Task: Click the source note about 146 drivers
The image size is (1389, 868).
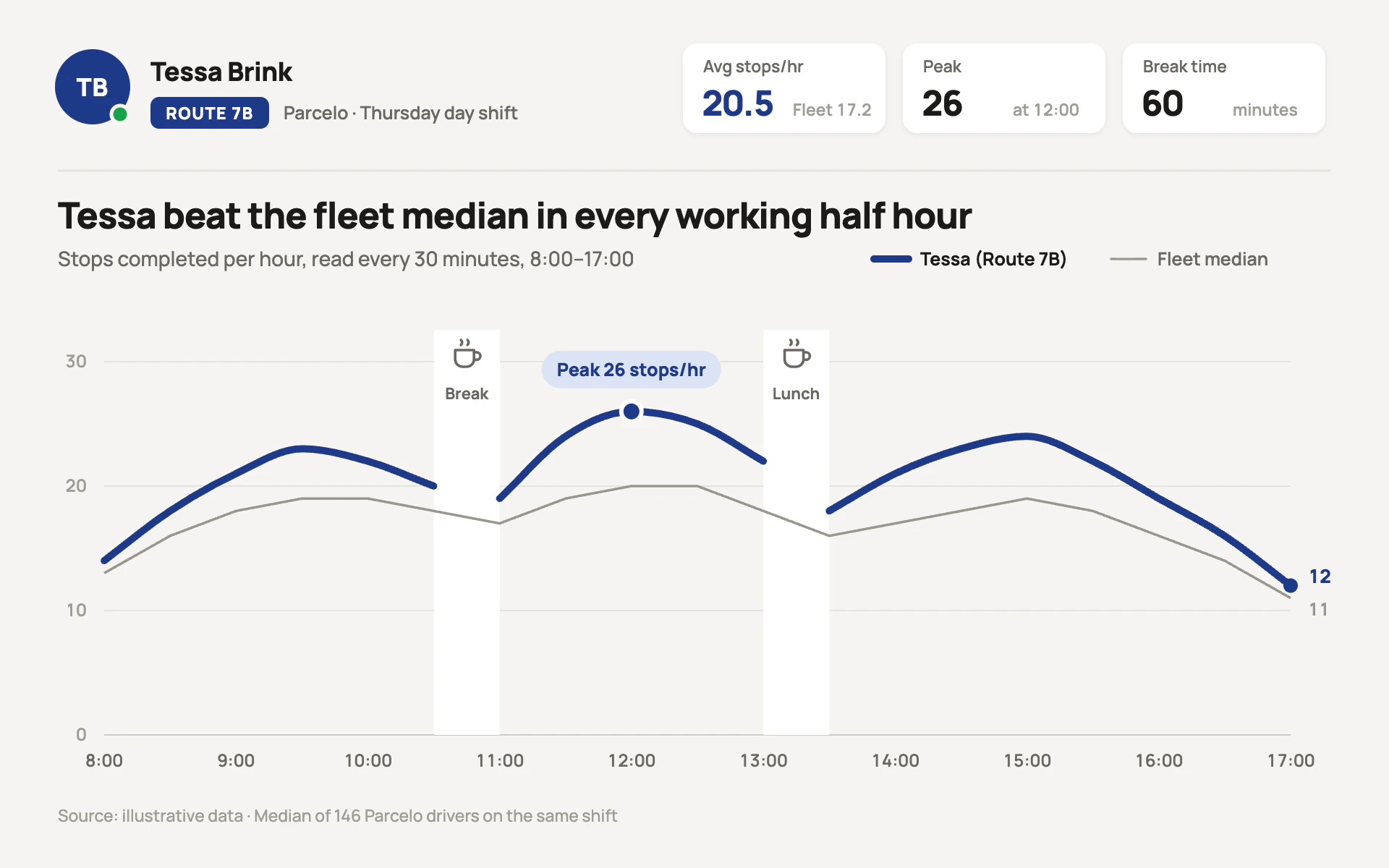Action: click(x=337, y=816)
